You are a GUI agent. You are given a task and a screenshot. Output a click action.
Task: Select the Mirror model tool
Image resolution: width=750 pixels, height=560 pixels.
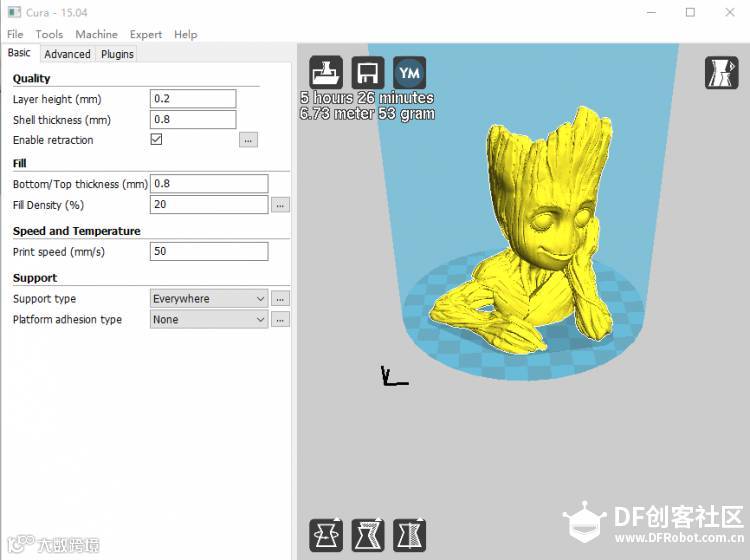pyautogui.click(x=409, y=535)
